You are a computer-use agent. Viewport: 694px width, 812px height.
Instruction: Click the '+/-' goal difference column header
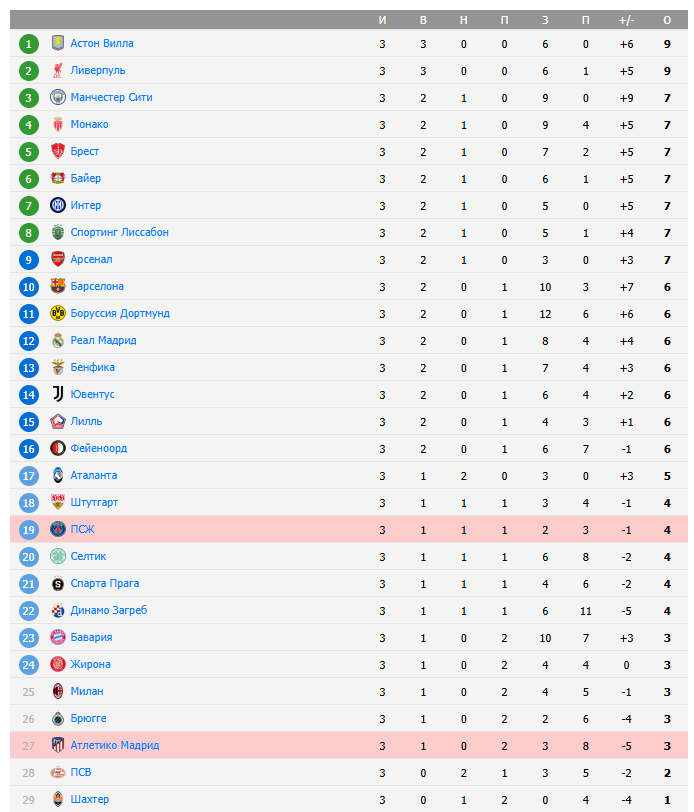(627, 20)
